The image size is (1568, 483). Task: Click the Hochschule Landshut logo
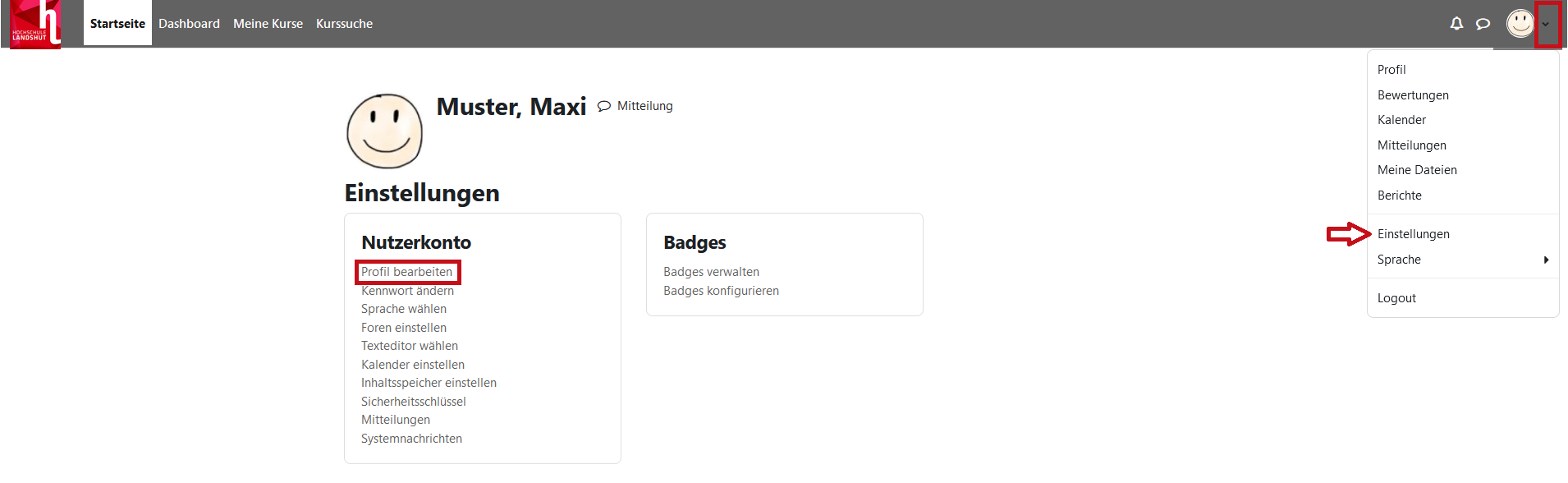point(35,24)
